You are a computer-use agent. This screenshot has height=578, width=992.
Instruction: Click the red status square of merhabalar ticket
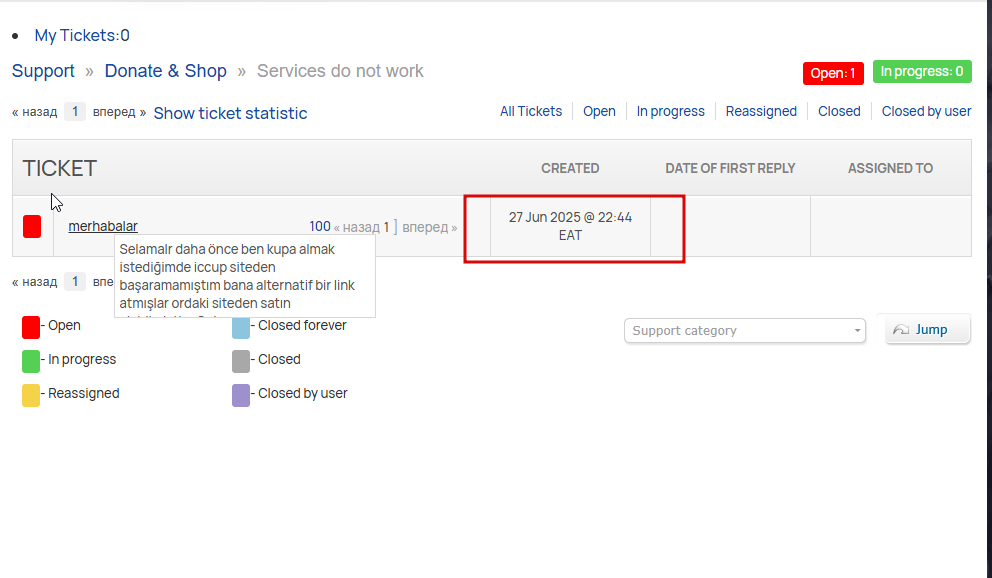(32, 226)
